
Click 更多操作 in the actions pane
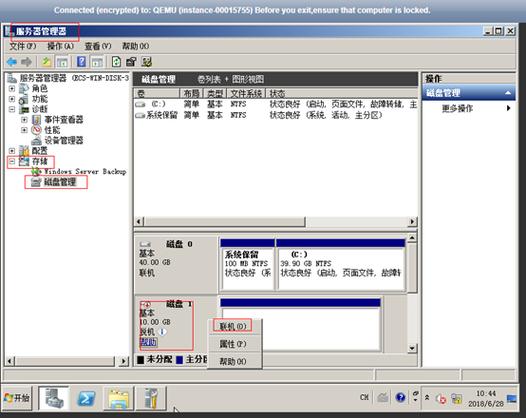pyautogui.click(x=457, y=108)
